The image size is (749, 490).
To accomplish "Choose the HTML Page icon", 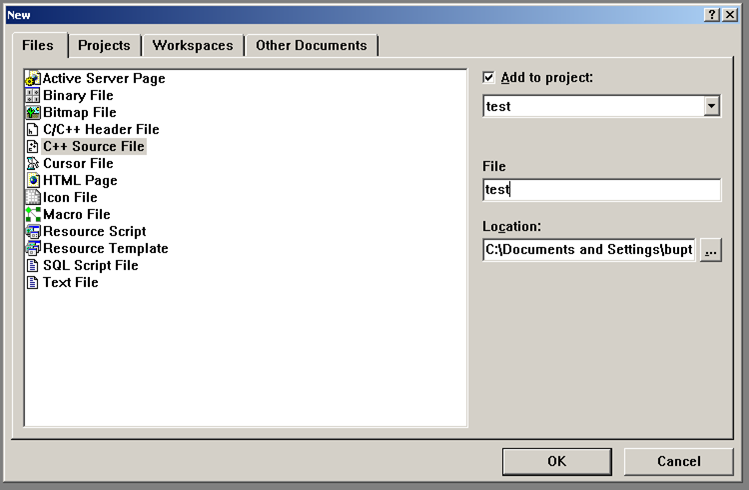I will pos(33,181).
